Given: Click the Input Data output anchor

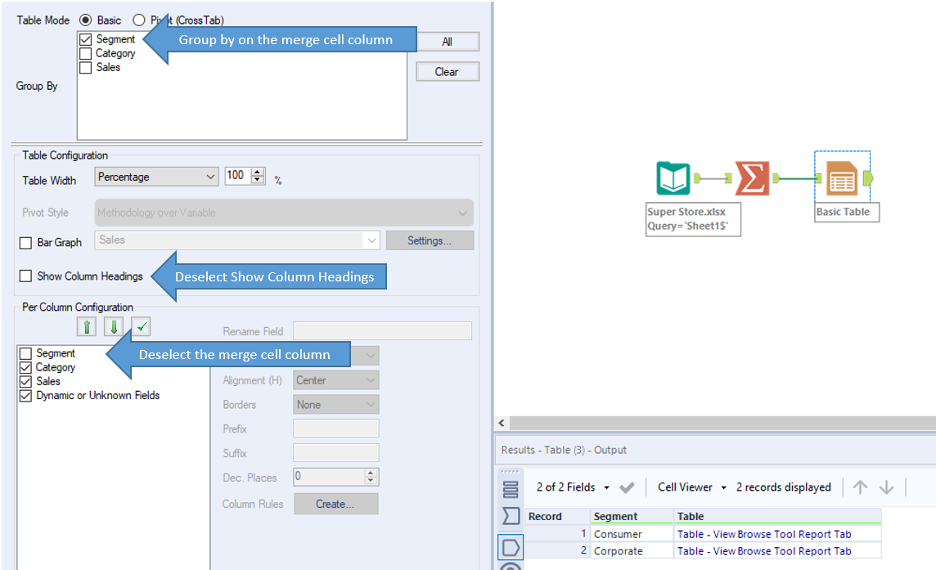Looking at the screenshot, I should (697, 178).
